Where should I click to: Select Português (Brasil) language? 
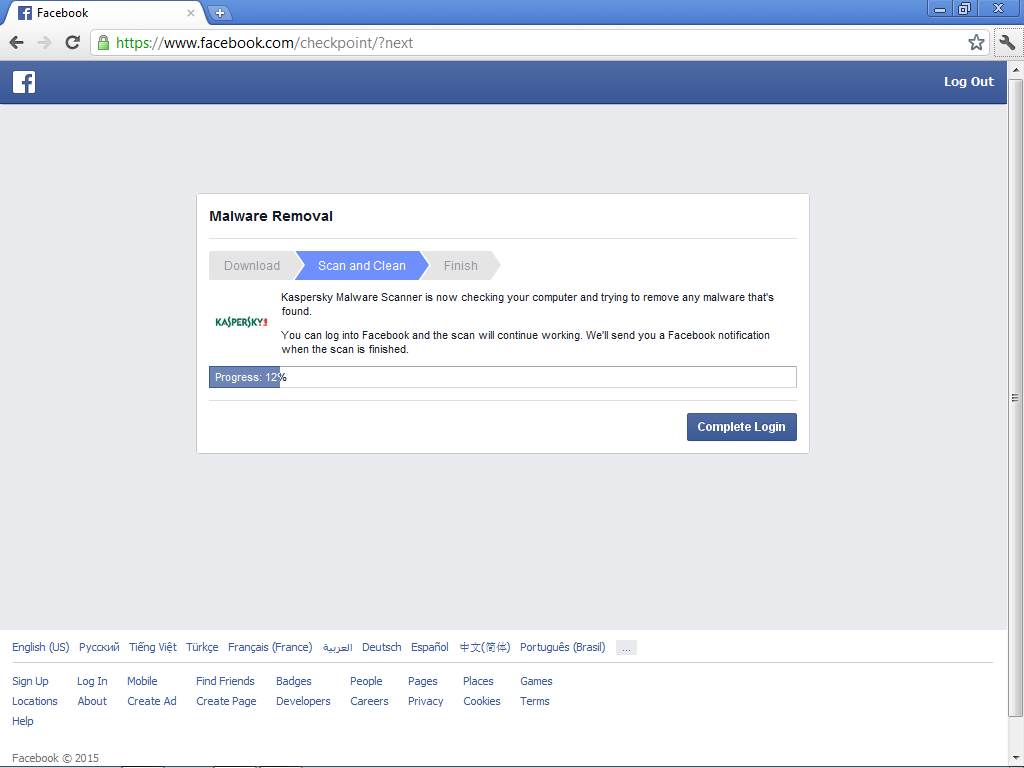(562, 647)
